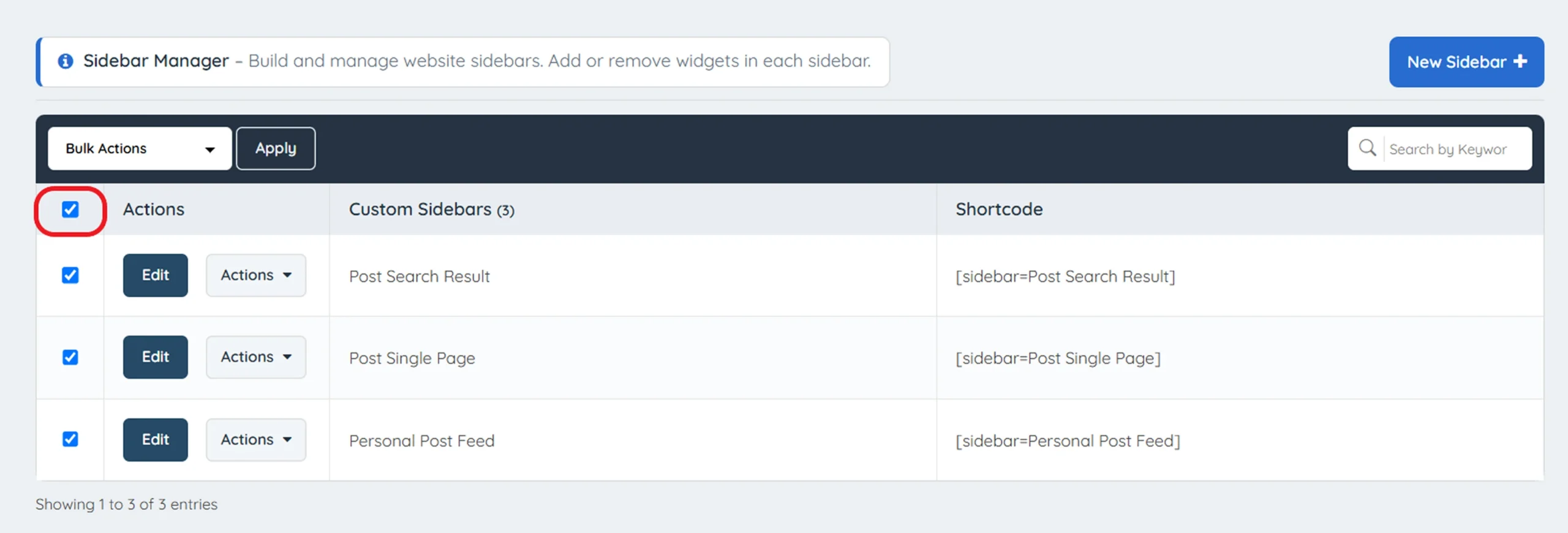Uncheck the Post Single Page row checkbox
The height and width of the screenshot is (533, 1568).
70,357
